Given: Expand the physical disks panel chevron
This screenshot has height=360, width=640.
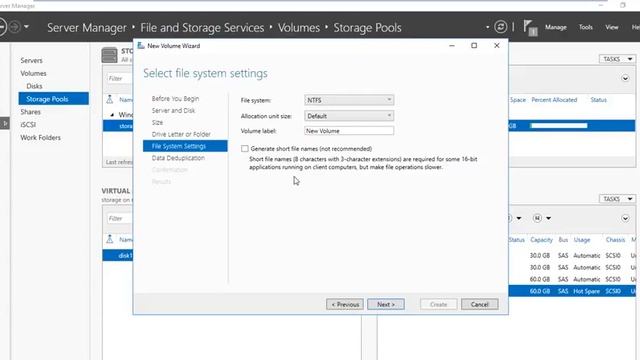Looking at the screenshot, I should tap(625, 218).
